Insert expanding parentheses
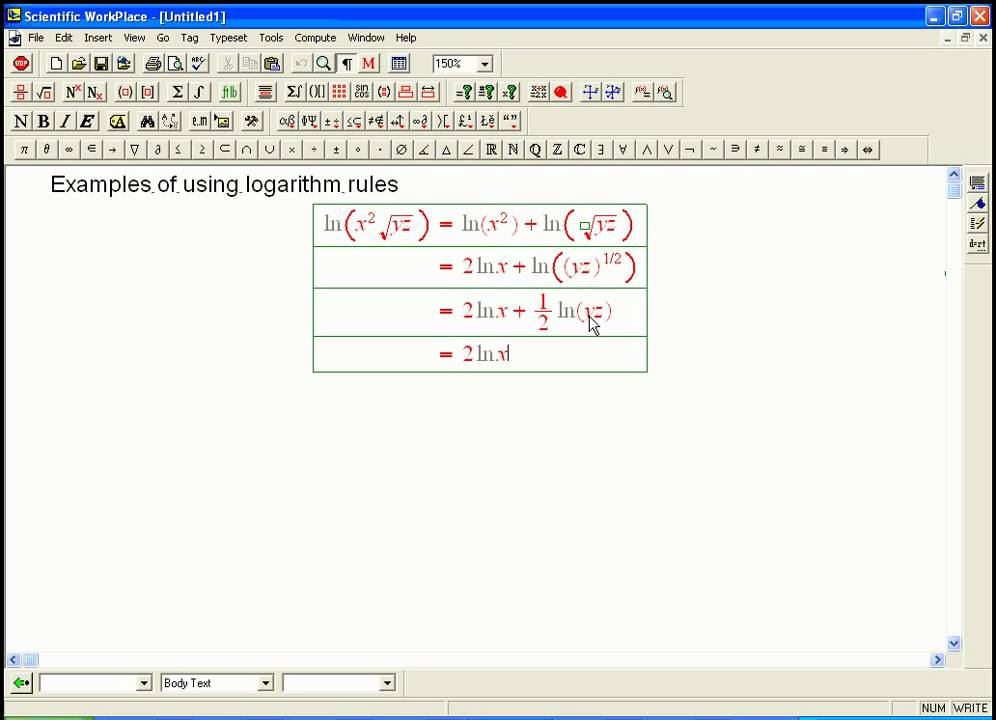996x720 pixels. click(x=125, y=92)
